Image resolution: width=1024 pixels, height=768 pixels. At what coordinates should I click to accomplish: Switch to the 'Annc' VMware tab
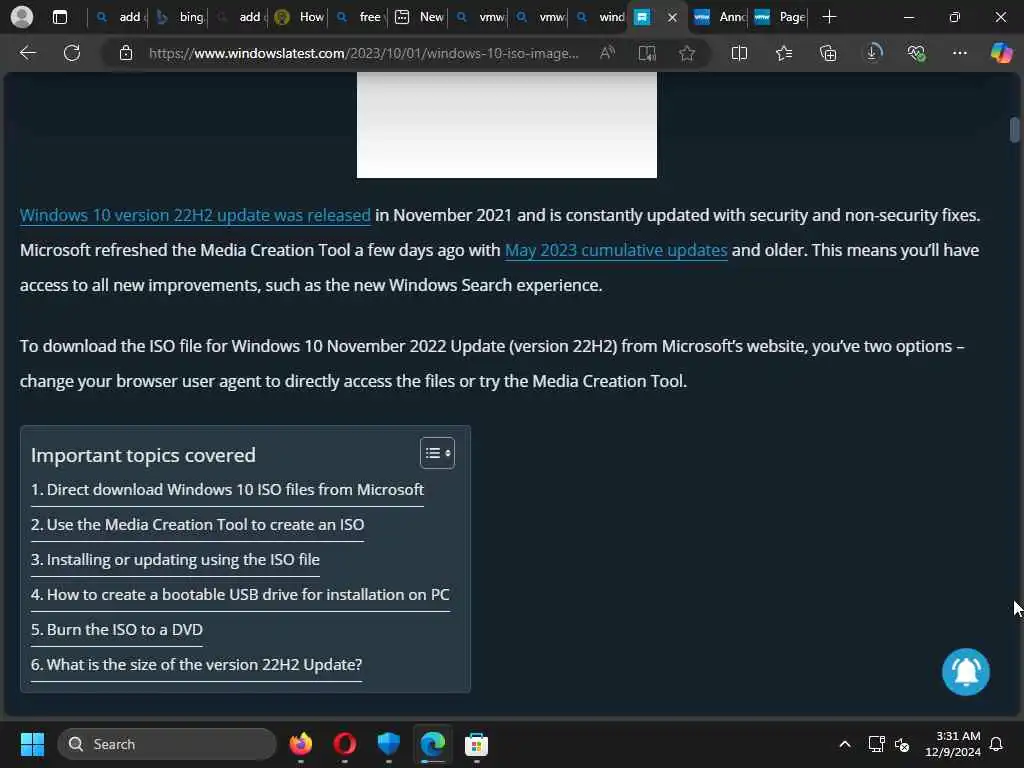[x=720, y=17]
